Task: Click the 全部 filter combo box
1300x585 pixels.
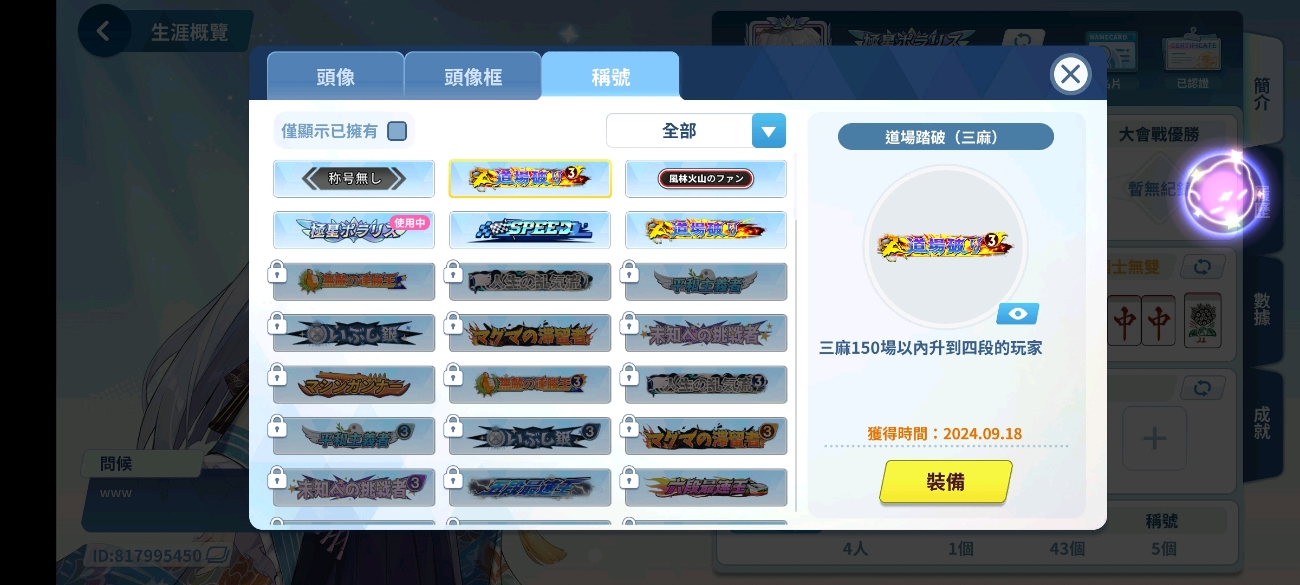Action: [696, 131]
